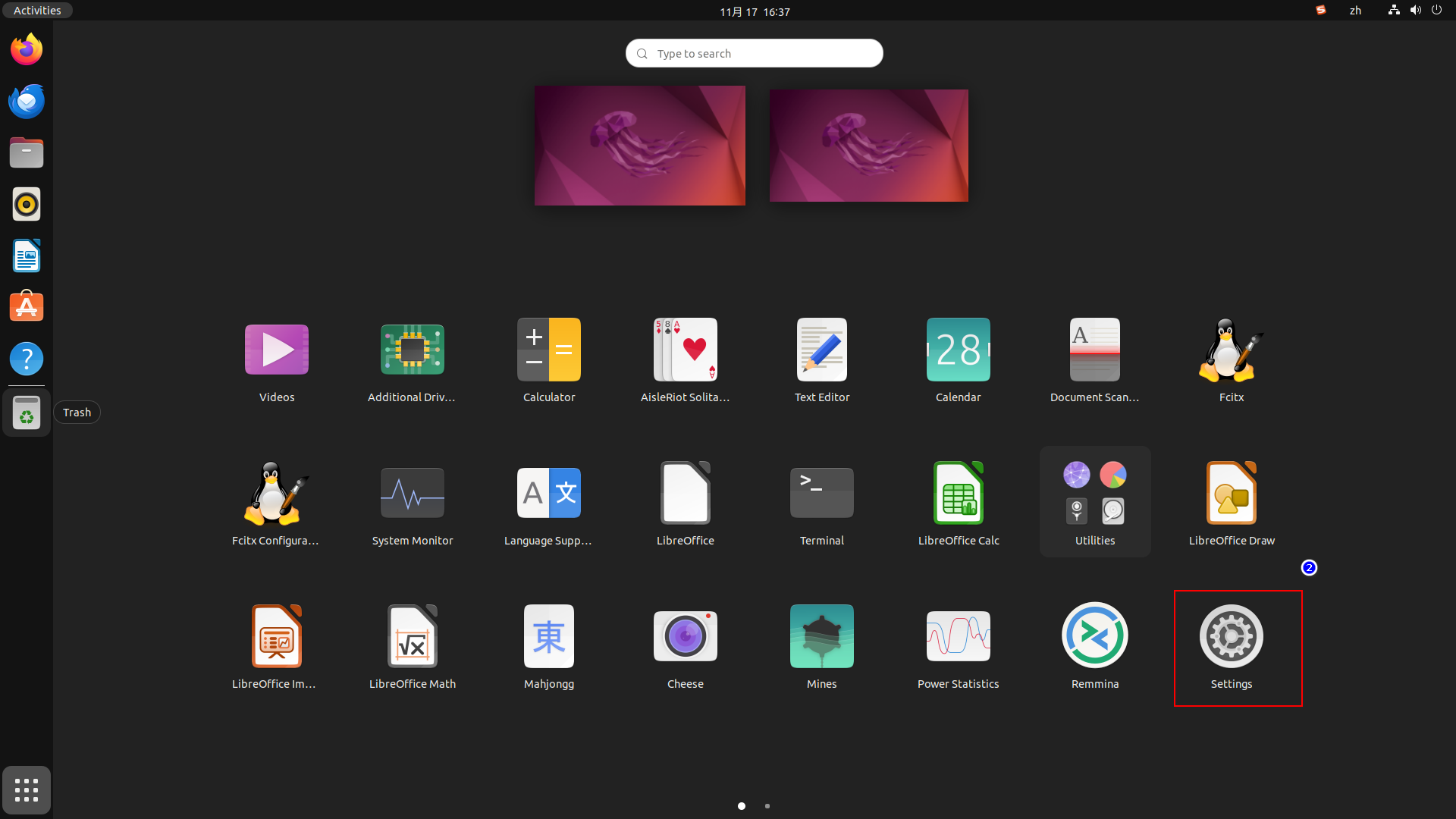Viewport: 1456px width, 819px height.
Task: Select the second workspace thumbnail
Action: point(868,146)
